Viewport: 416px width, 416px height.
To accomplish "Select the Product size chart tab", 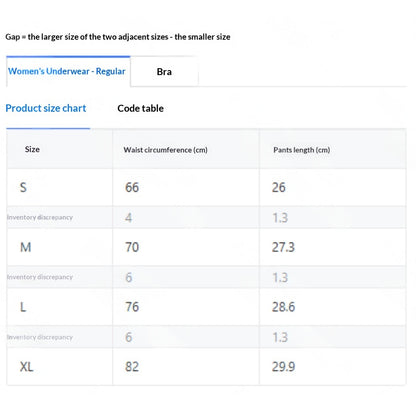I will (46, 108).
